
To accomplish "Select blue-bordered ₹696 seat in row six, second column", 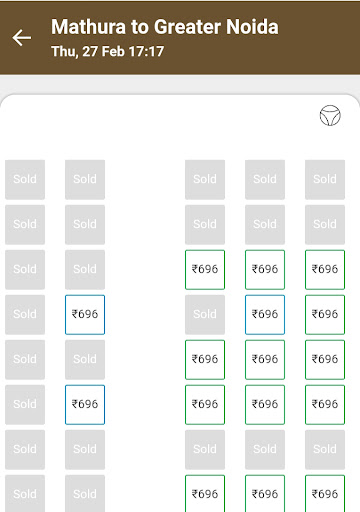I will pos(85,404).
